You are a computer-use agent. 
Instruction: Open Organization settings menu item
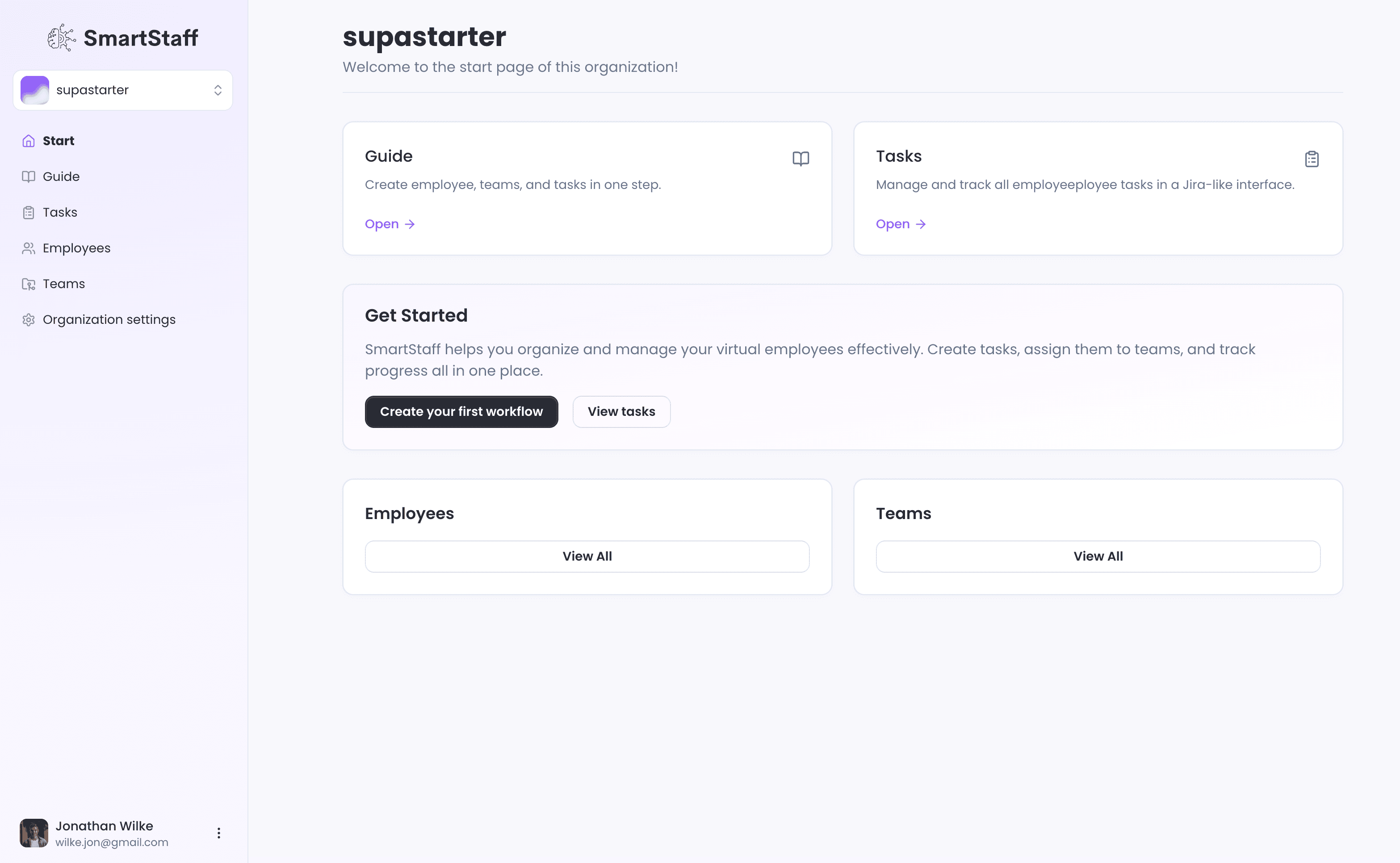109,320
